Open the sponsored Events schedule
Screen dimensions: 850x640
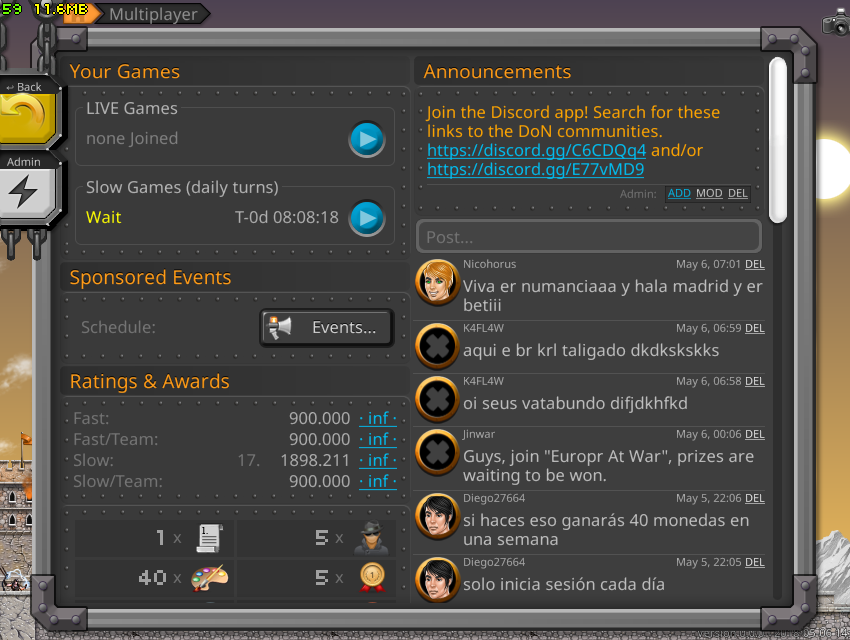pos(326,327)
